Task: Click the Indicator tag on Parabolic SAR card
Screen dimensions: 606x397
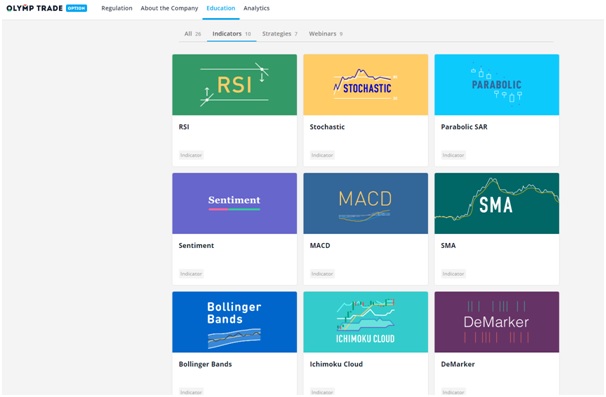Action: 453,155
